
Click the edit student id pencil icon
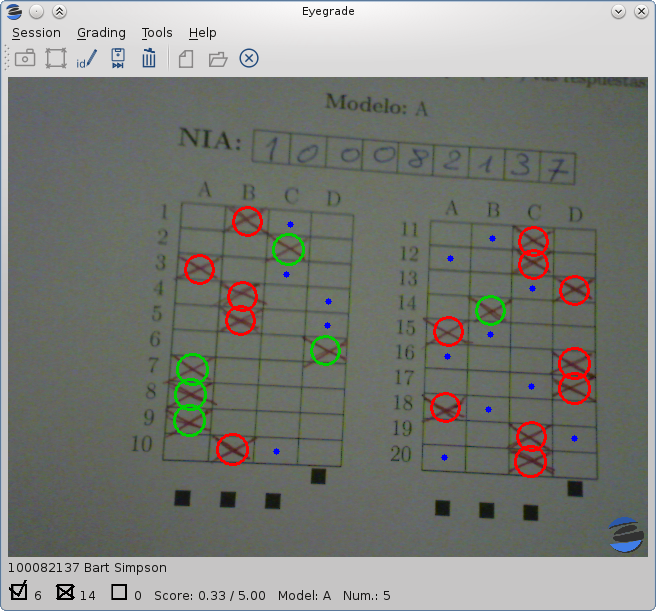87,59
